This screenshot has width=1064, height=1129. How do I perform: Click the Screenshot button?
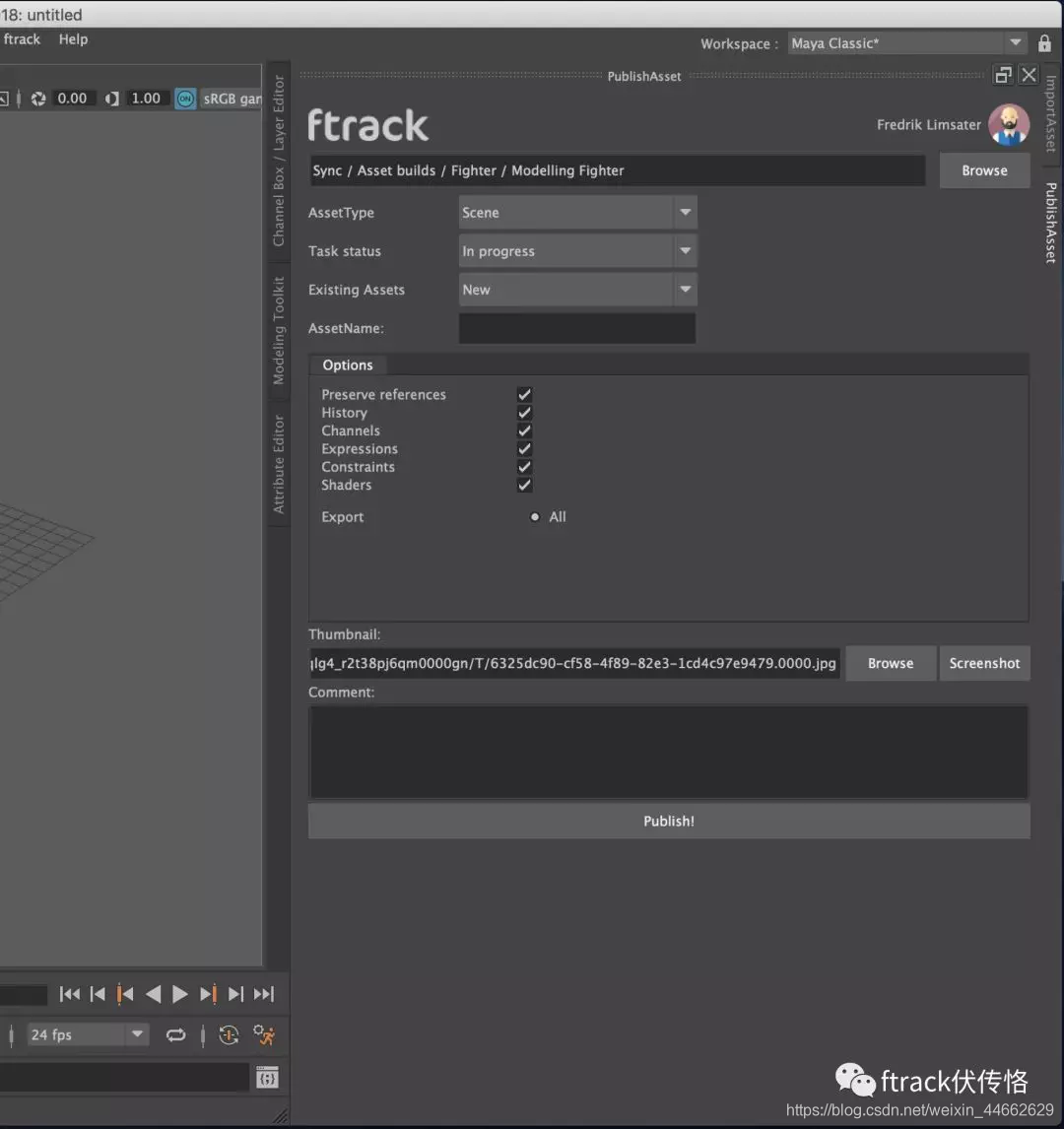click(x=984, y=663)
